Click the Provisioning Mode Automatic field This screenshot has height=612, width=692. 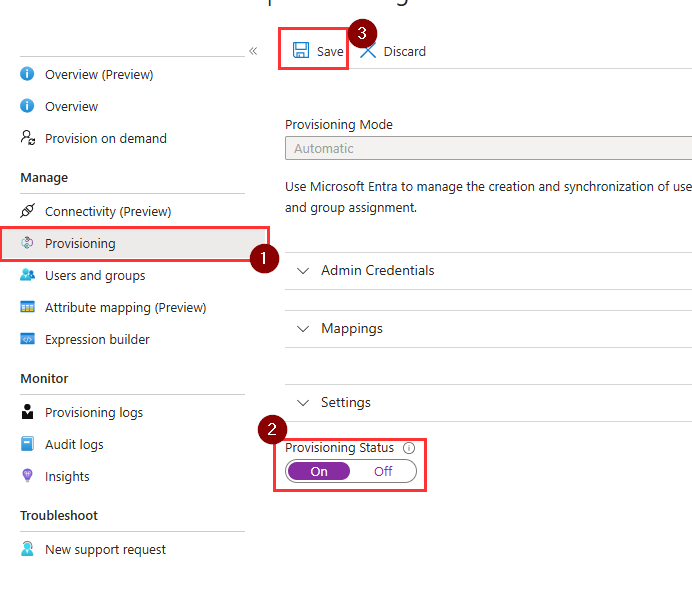(488, 148)
